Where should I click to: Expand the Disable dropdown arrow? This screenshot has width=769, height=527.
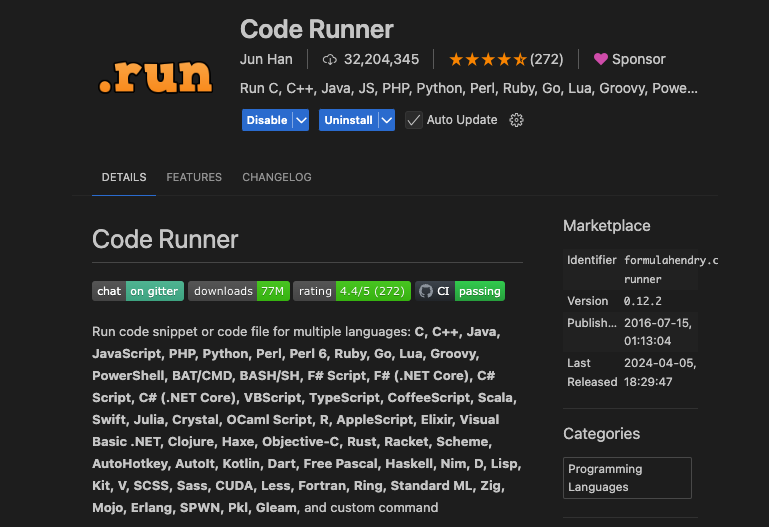pyautogui.click(x=301, y=120)
